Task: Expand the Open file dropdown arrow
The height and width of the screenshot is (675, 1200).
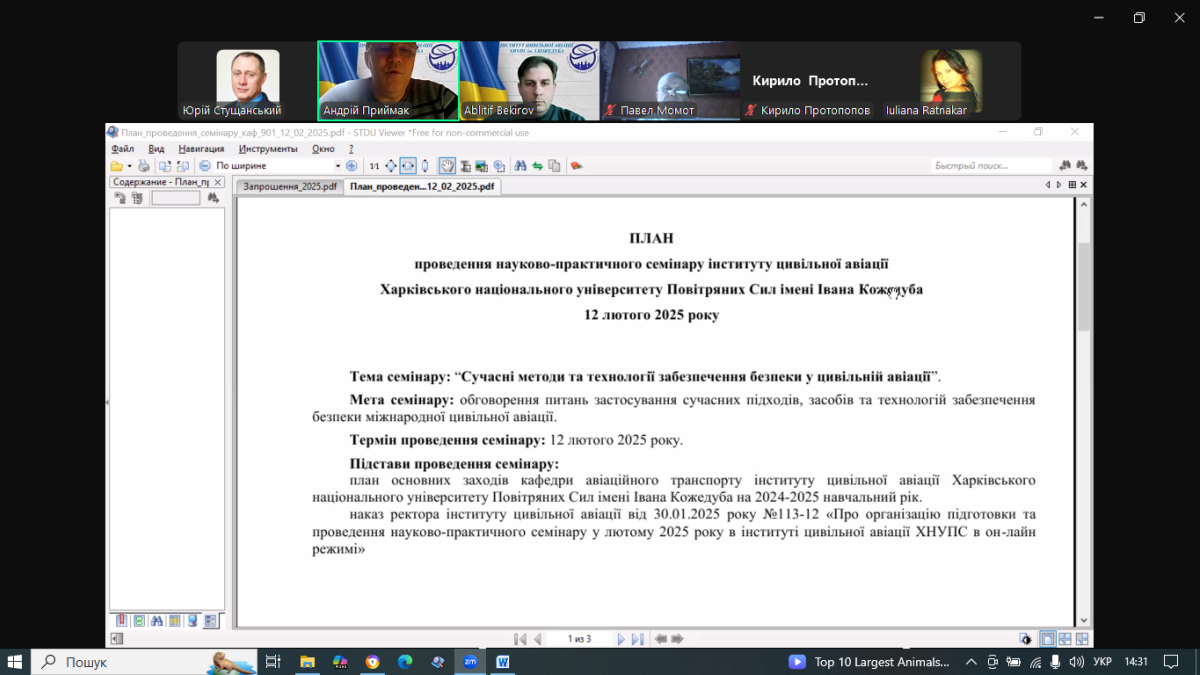Action: tap(129, 166)
